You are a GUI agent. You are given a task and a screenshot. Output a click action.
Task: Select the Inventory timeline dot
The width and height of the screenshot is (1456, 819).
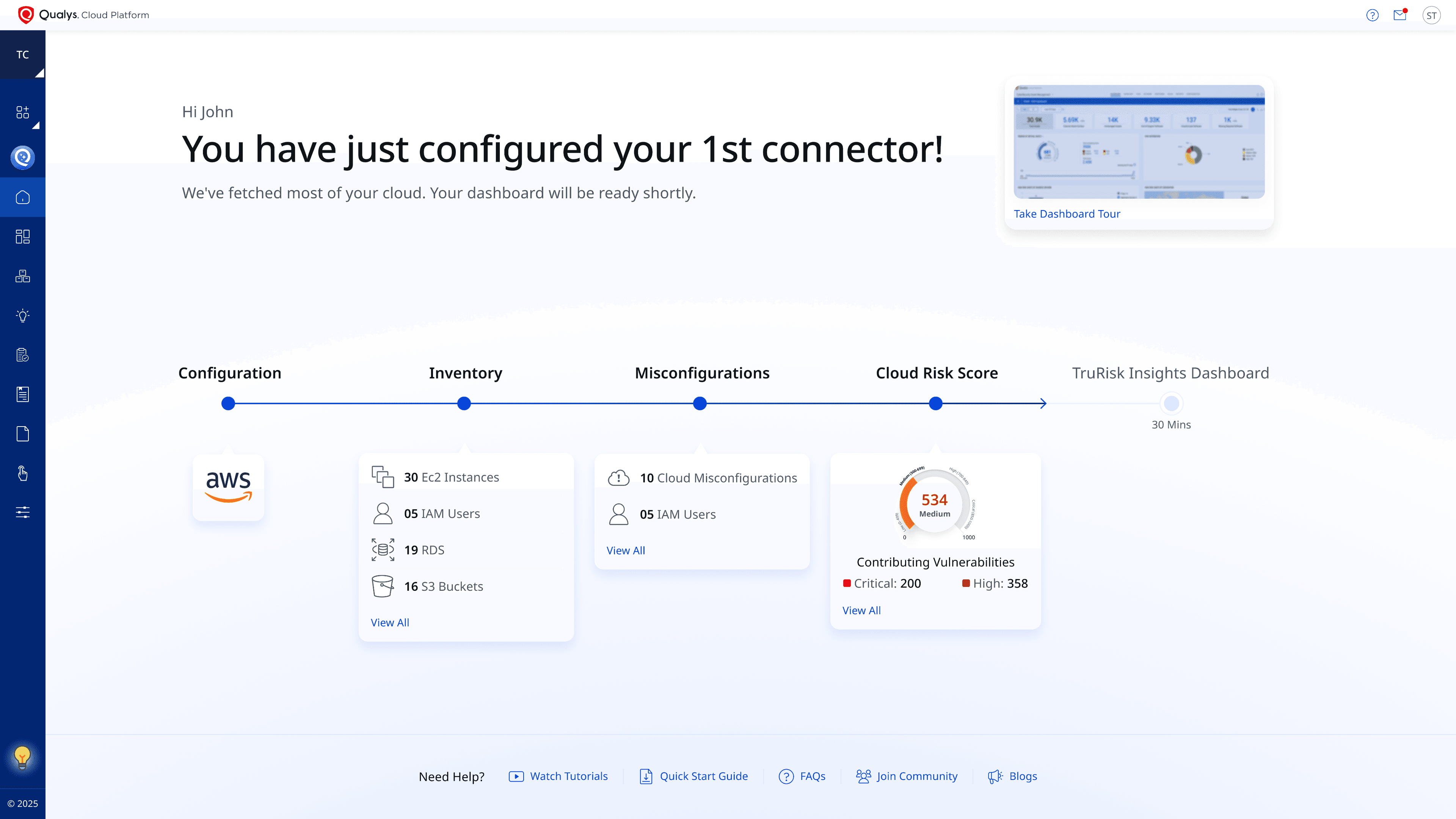(x=464, y=403)
